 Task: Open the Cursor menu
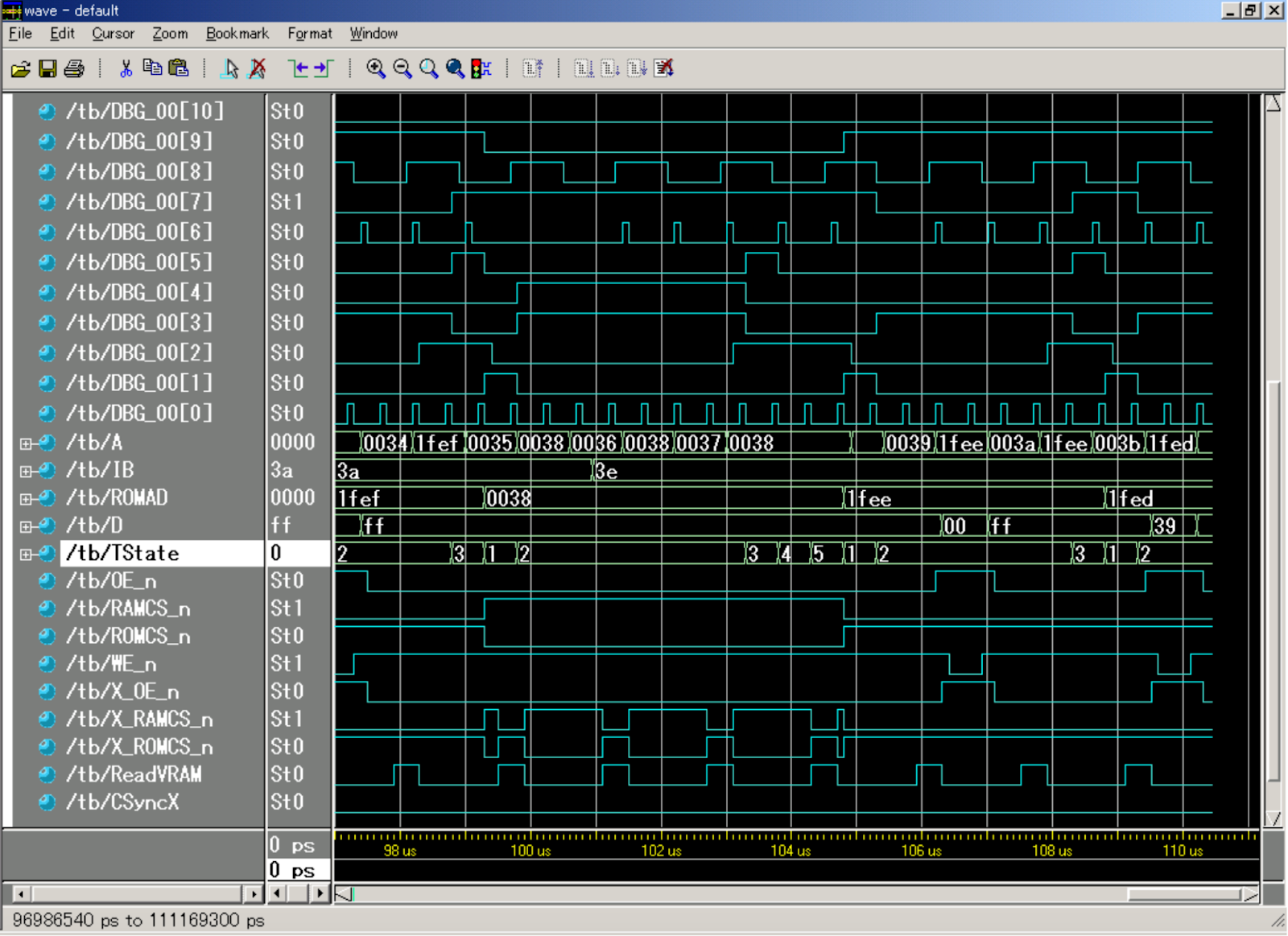112,33
